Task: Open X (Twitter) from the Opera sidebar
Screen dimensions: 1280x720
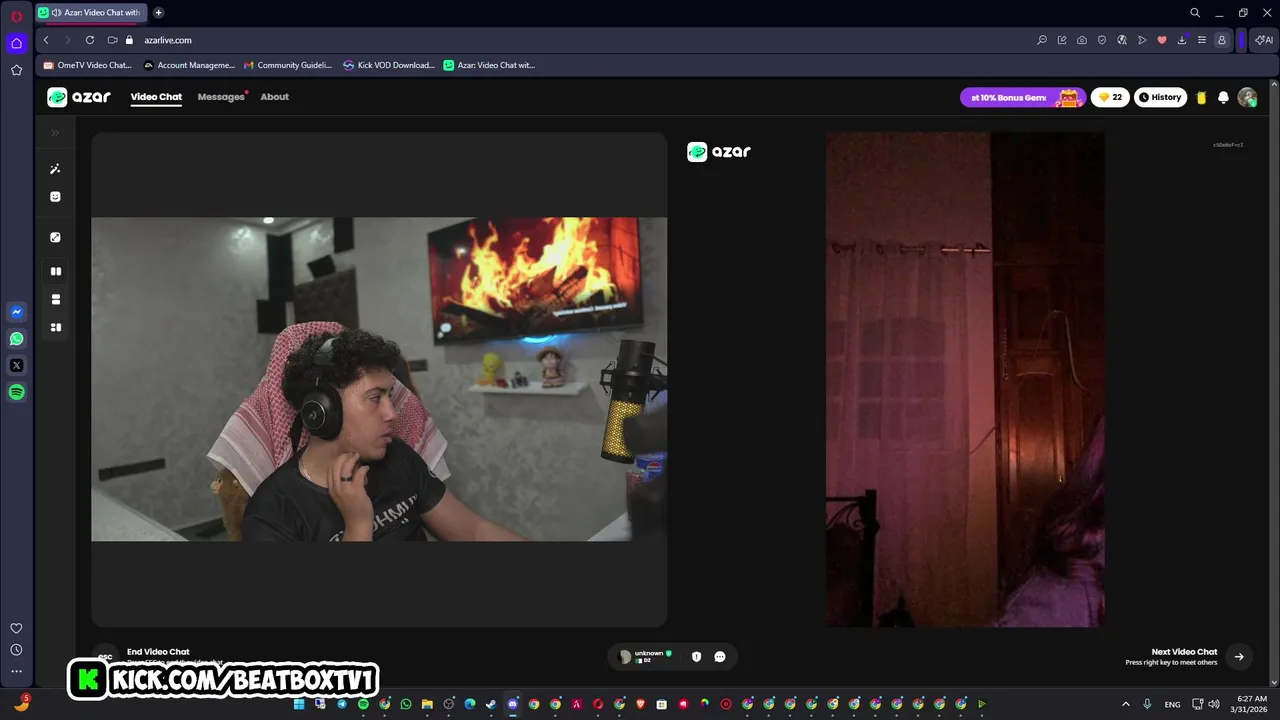Action: tap(16, 366)
